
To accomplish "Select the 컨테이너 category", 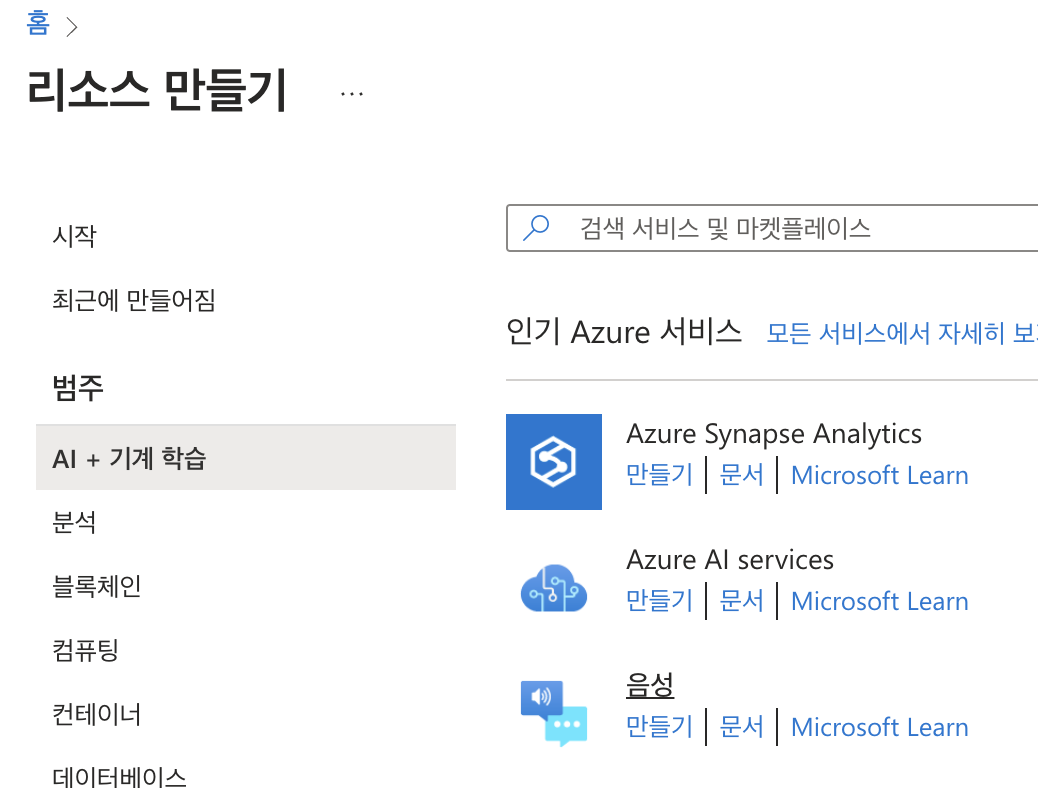I will [97, 714].
